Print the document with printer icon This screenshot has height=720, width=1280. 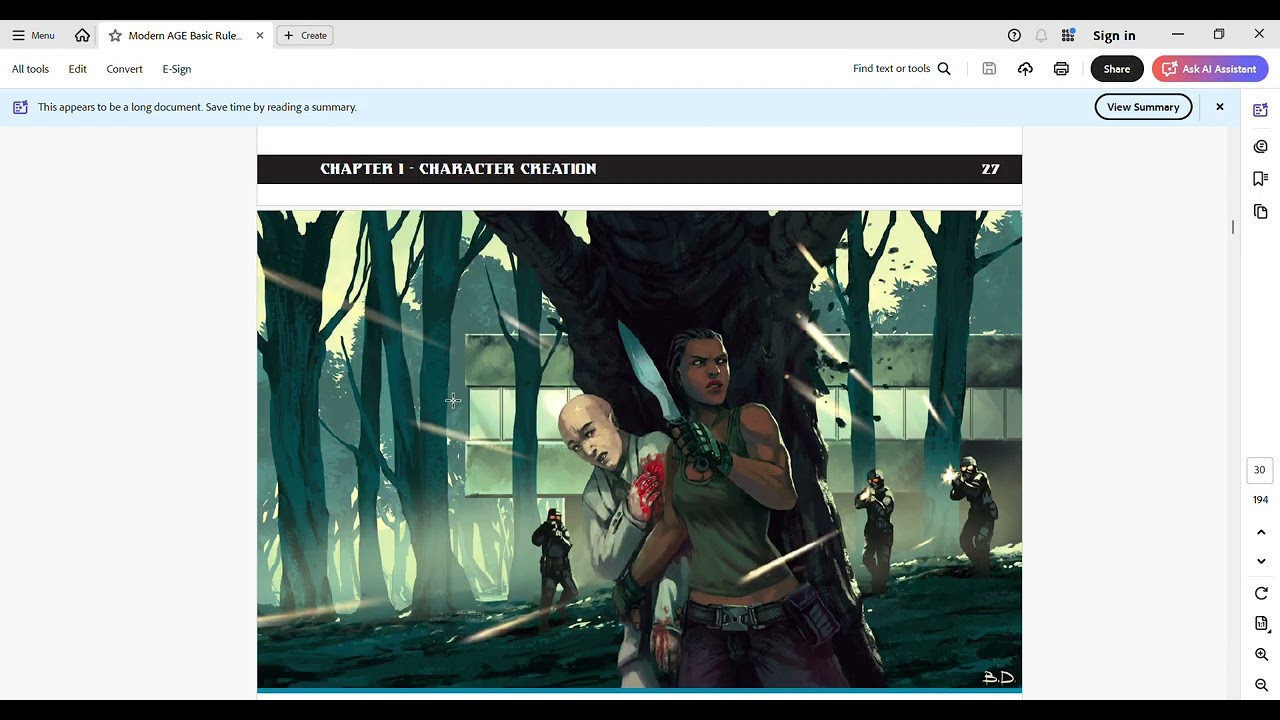pos(1061,69)
